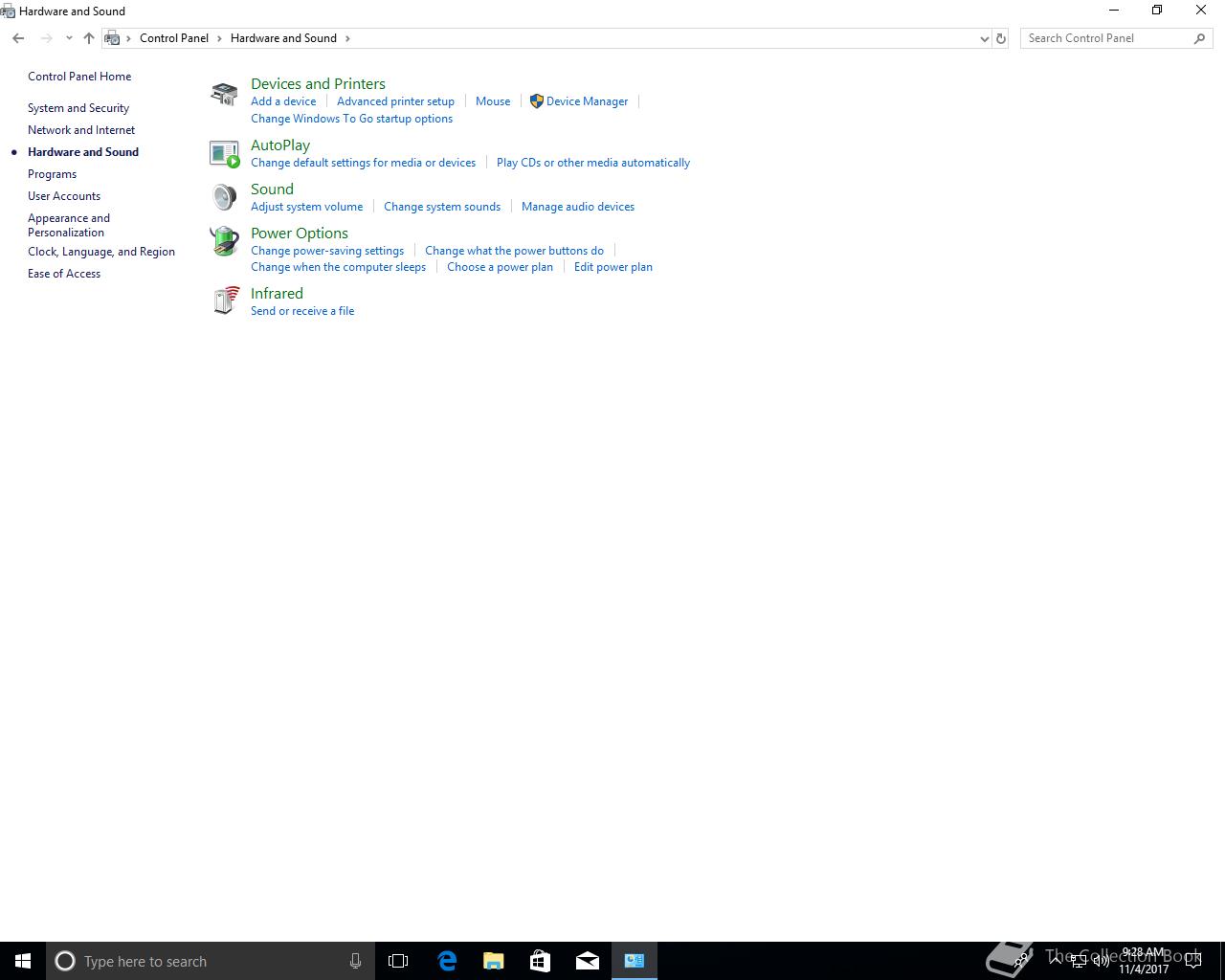Viewport: 1225px width, 980px height.
Task: Open File Explorer from taskbar
Action: click(494, 961)
